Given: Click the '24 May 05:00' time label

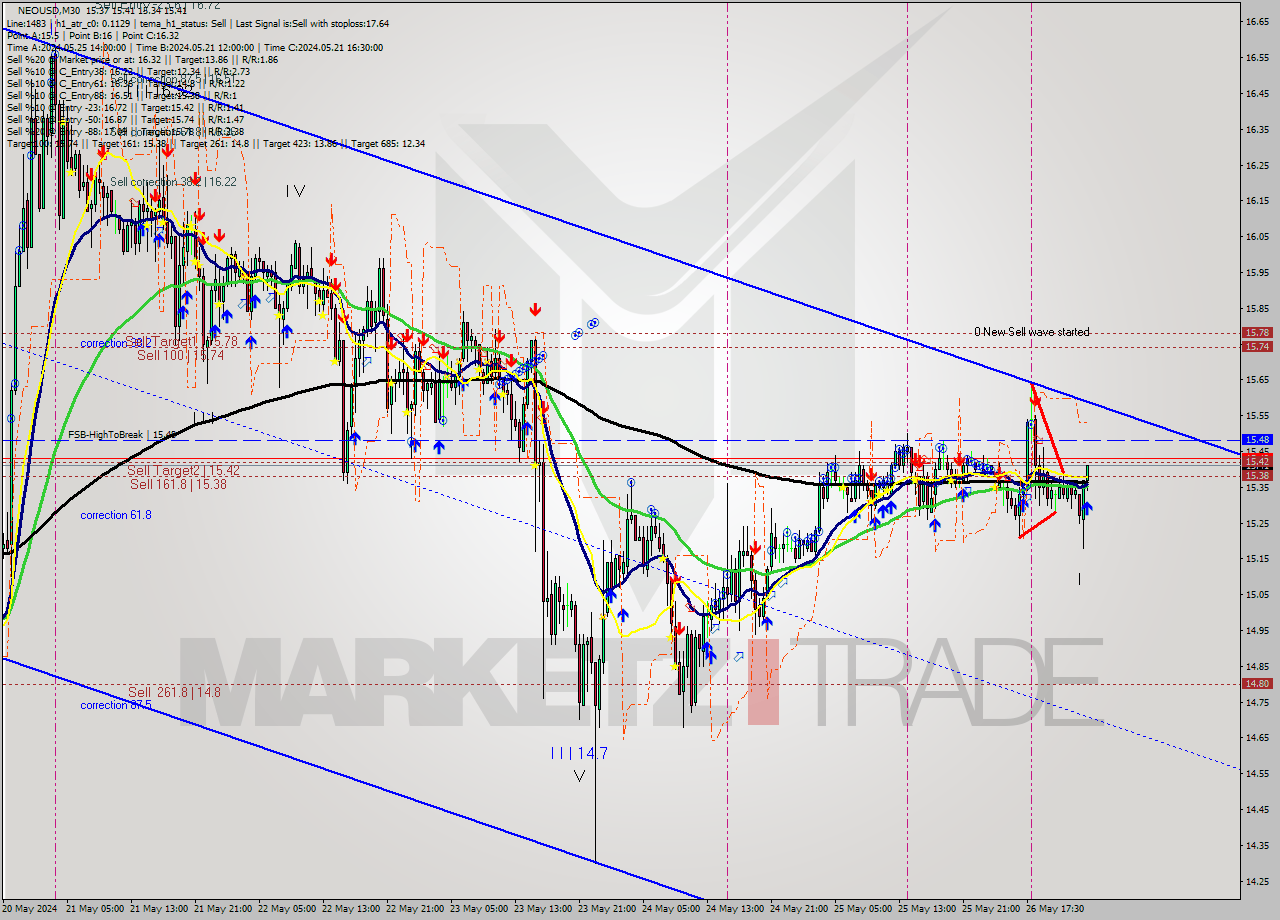Looking at the screenshot, I should point(670,909).
